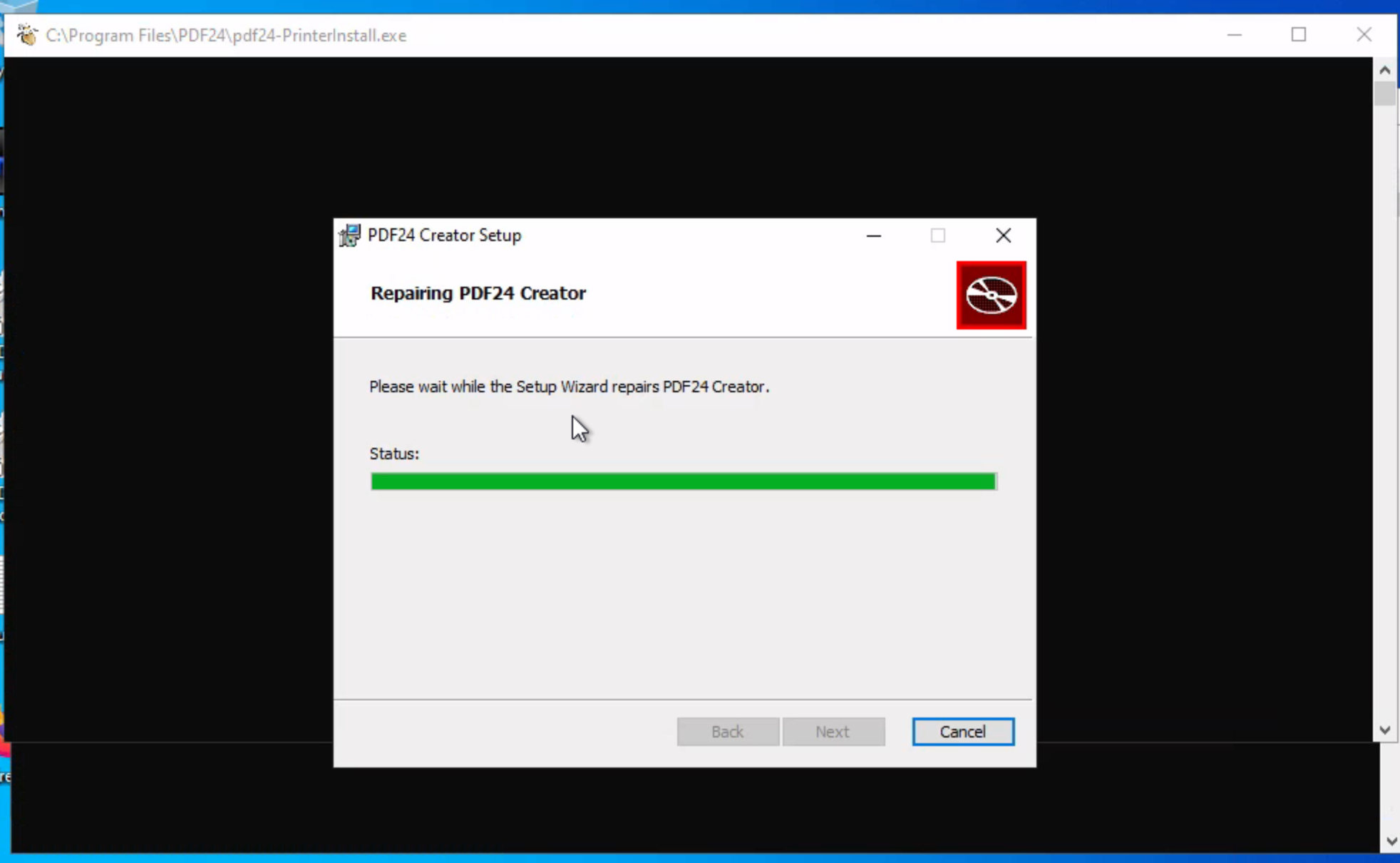Click the 'Please wait' setup message text
Image resolution: width=1400 pixels, height=863 pixels.
point(569,387)
